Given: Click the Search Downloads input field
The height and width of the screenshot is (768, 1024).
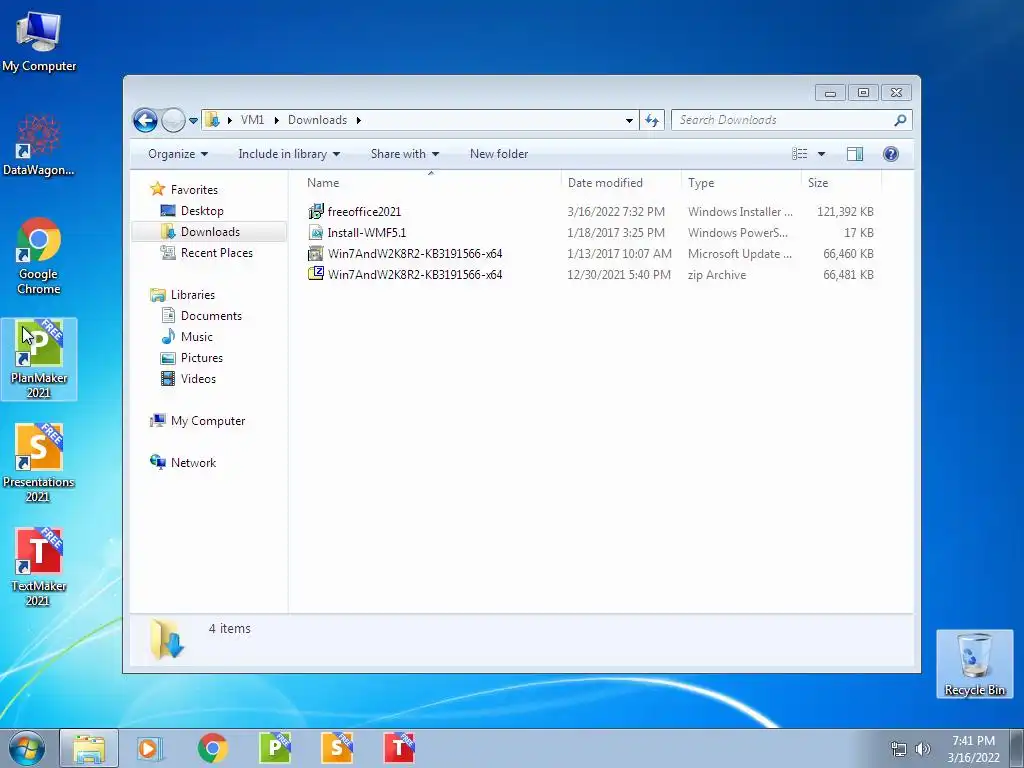Looking at the screenshot, I should pyautogui.click(x=782, y=120).
